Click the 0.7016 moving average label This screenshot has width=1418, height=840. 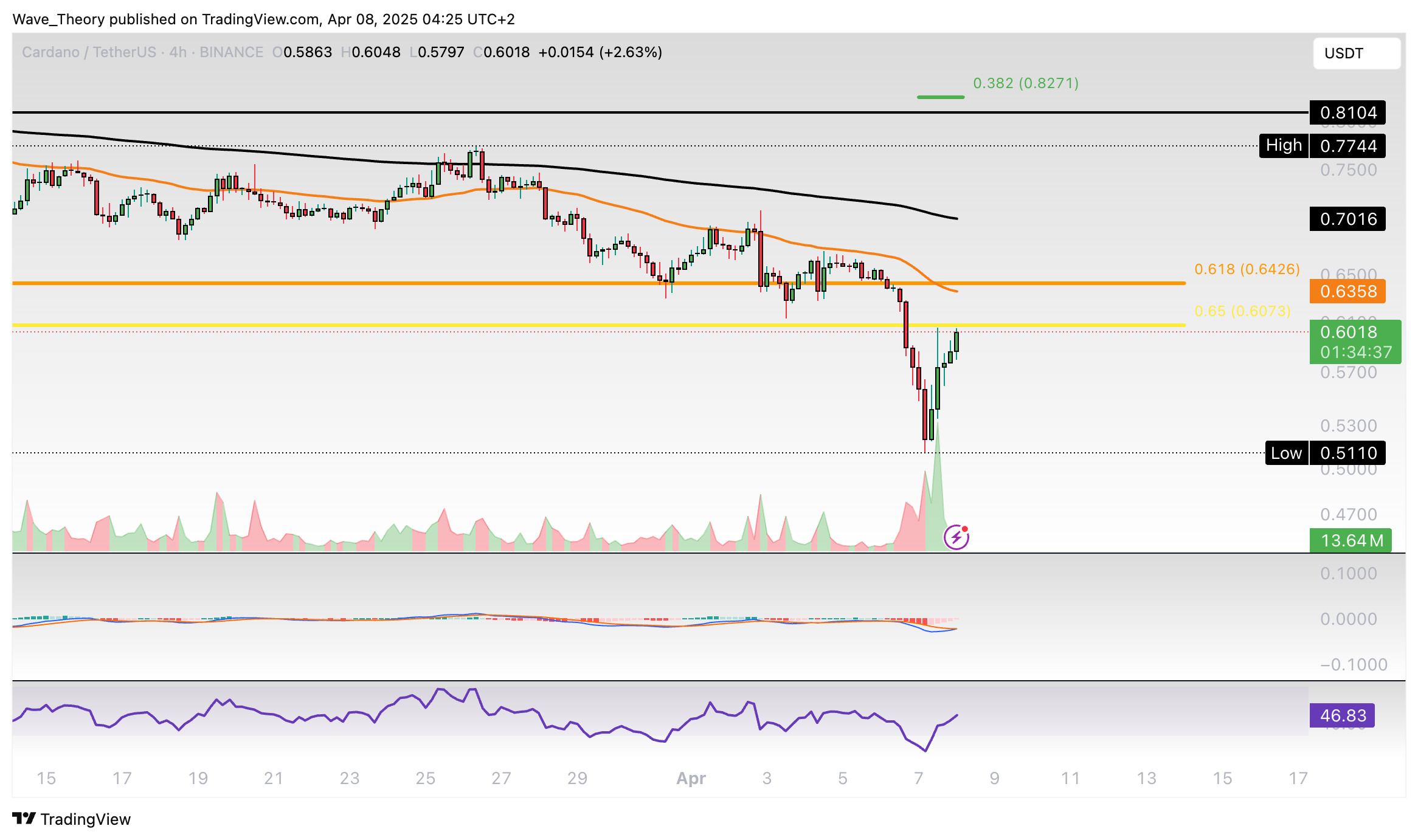tap(1347, 219)
